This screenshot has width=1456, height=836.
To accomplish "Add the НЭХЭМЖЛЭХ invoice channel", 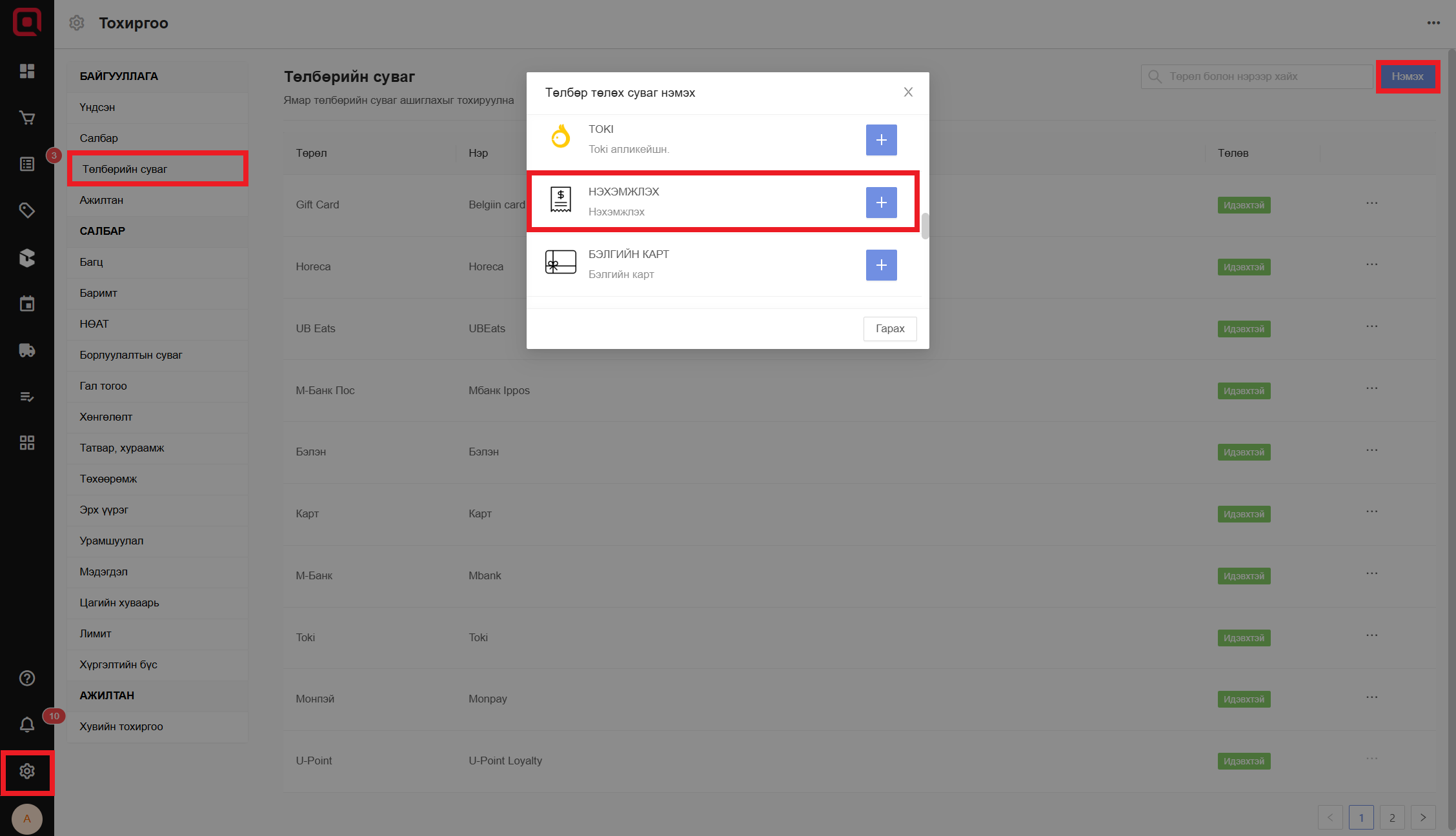I will [x=881, y=203].
